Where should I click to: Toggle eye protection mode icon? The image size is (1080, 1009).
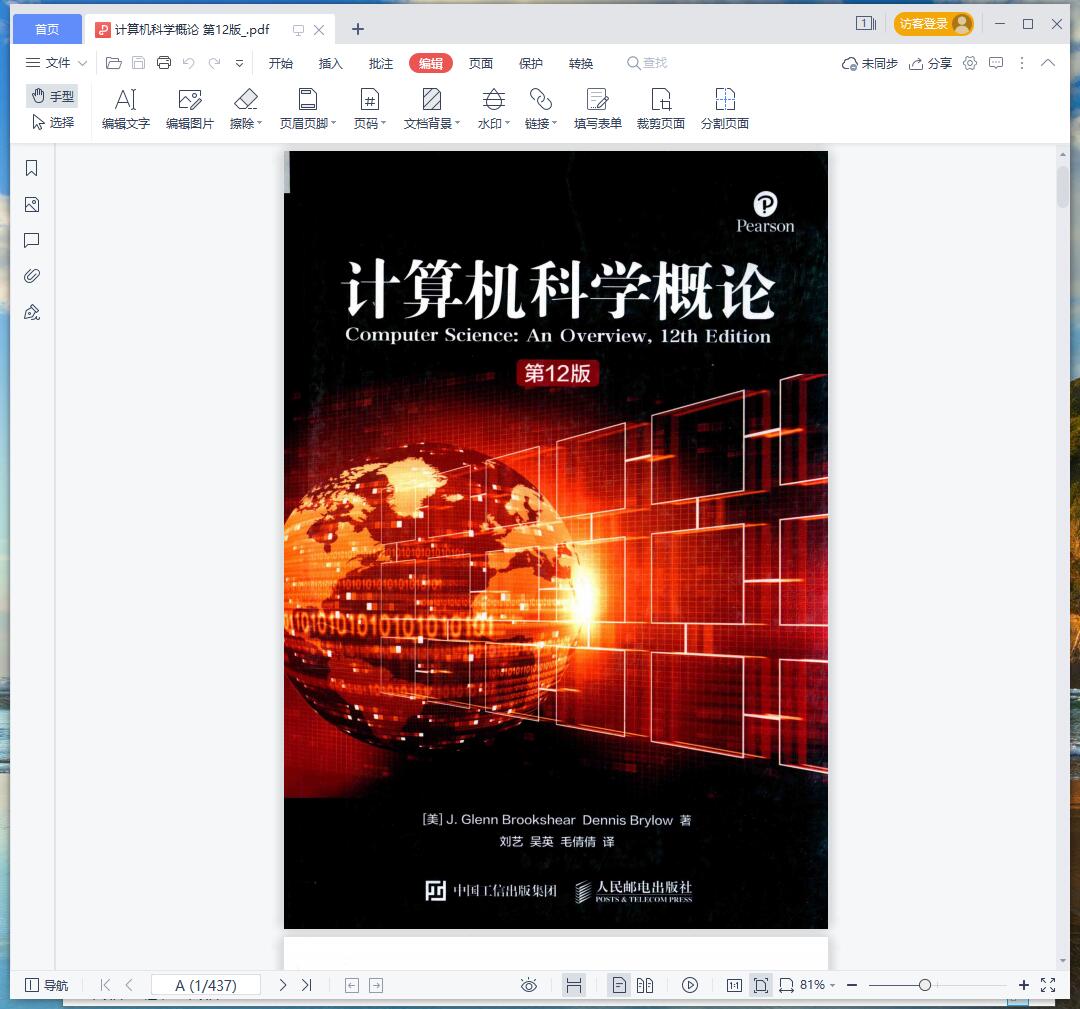coord(528,986)
